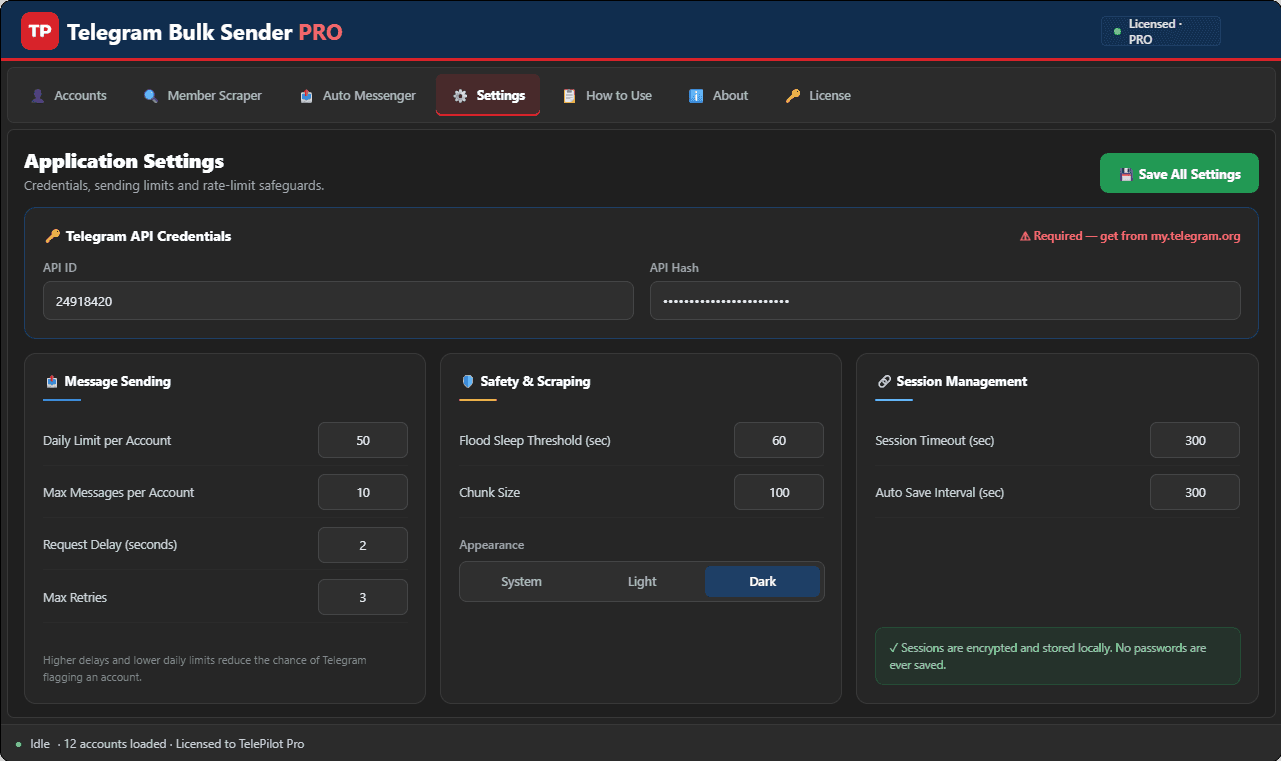1281x761 pixels.
Task: Click the 'Telegram API Credentials' heading text
Action: (149, 237)
